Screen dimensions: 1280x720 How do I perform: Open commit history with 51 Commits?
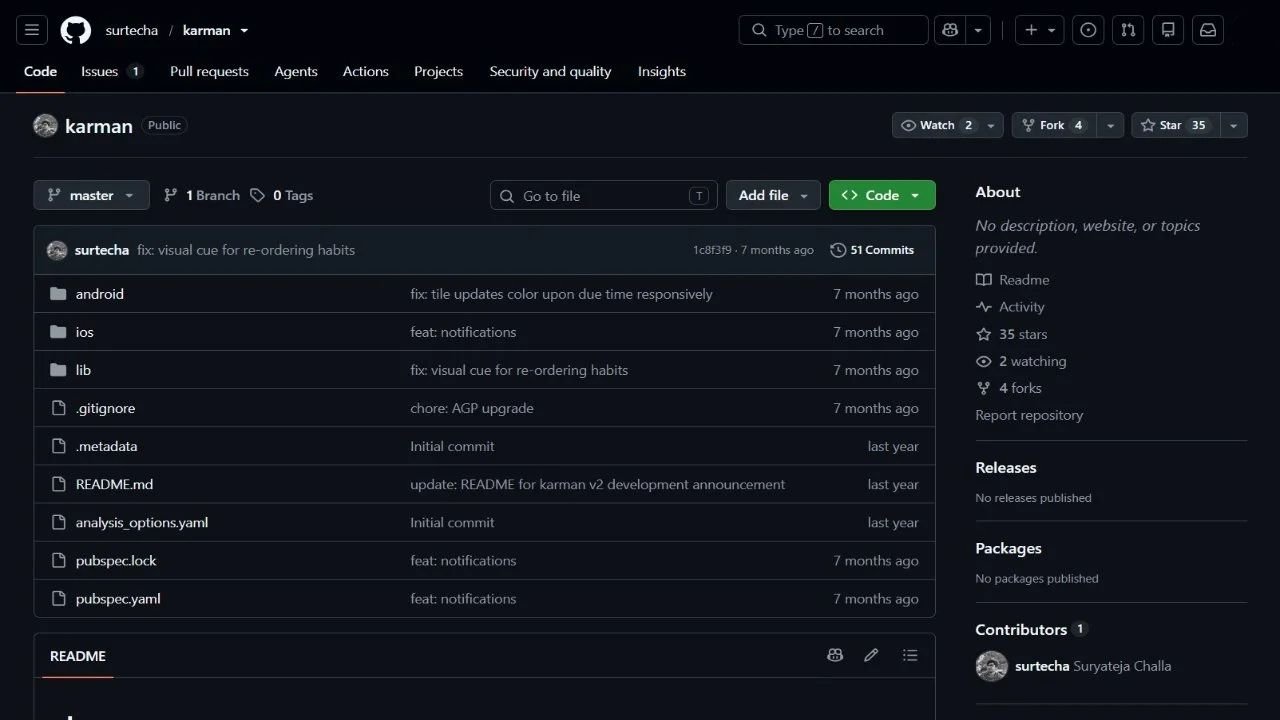(x=872, y=250)
